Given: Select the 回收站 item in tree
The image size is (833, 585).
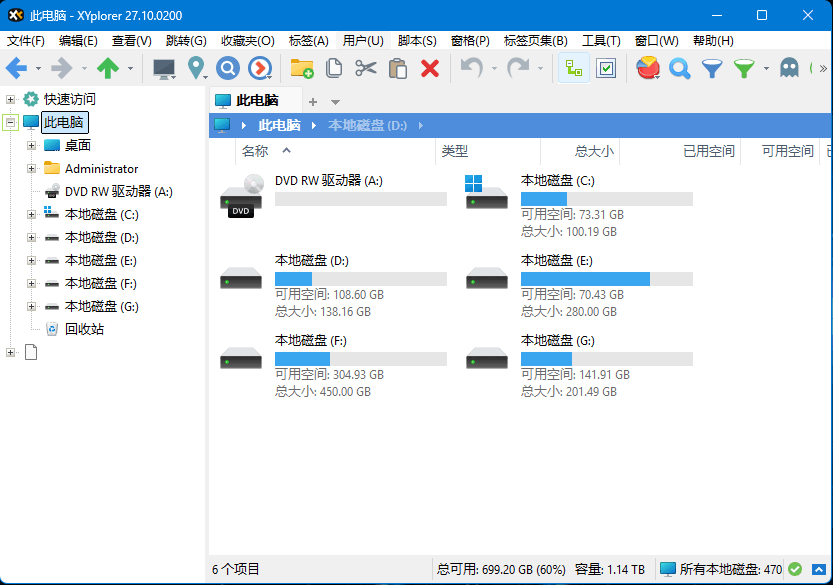Looking at the screenshot, I should pos(84,329).
